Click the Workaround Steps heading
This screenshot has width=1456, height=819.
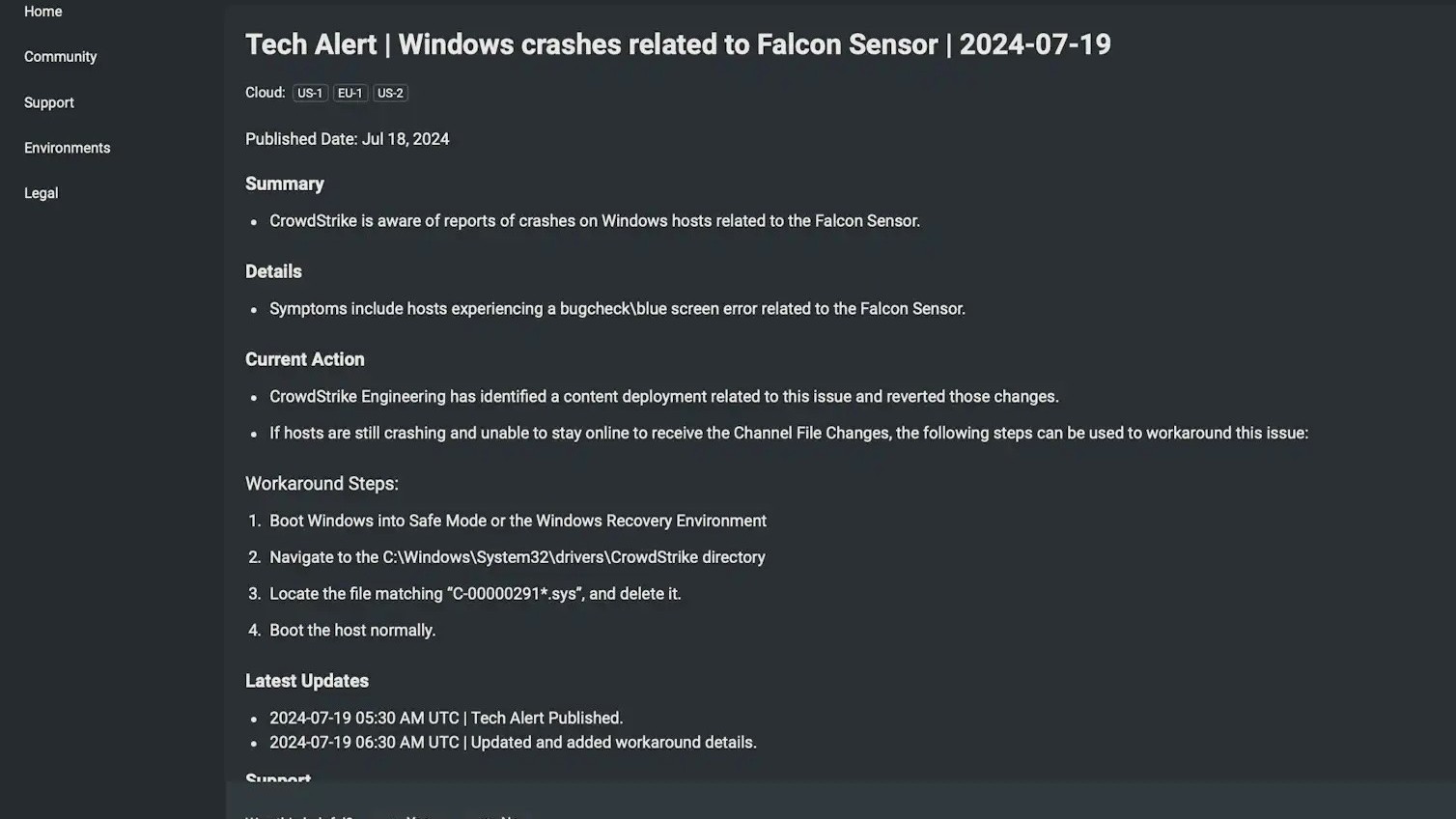322,484
